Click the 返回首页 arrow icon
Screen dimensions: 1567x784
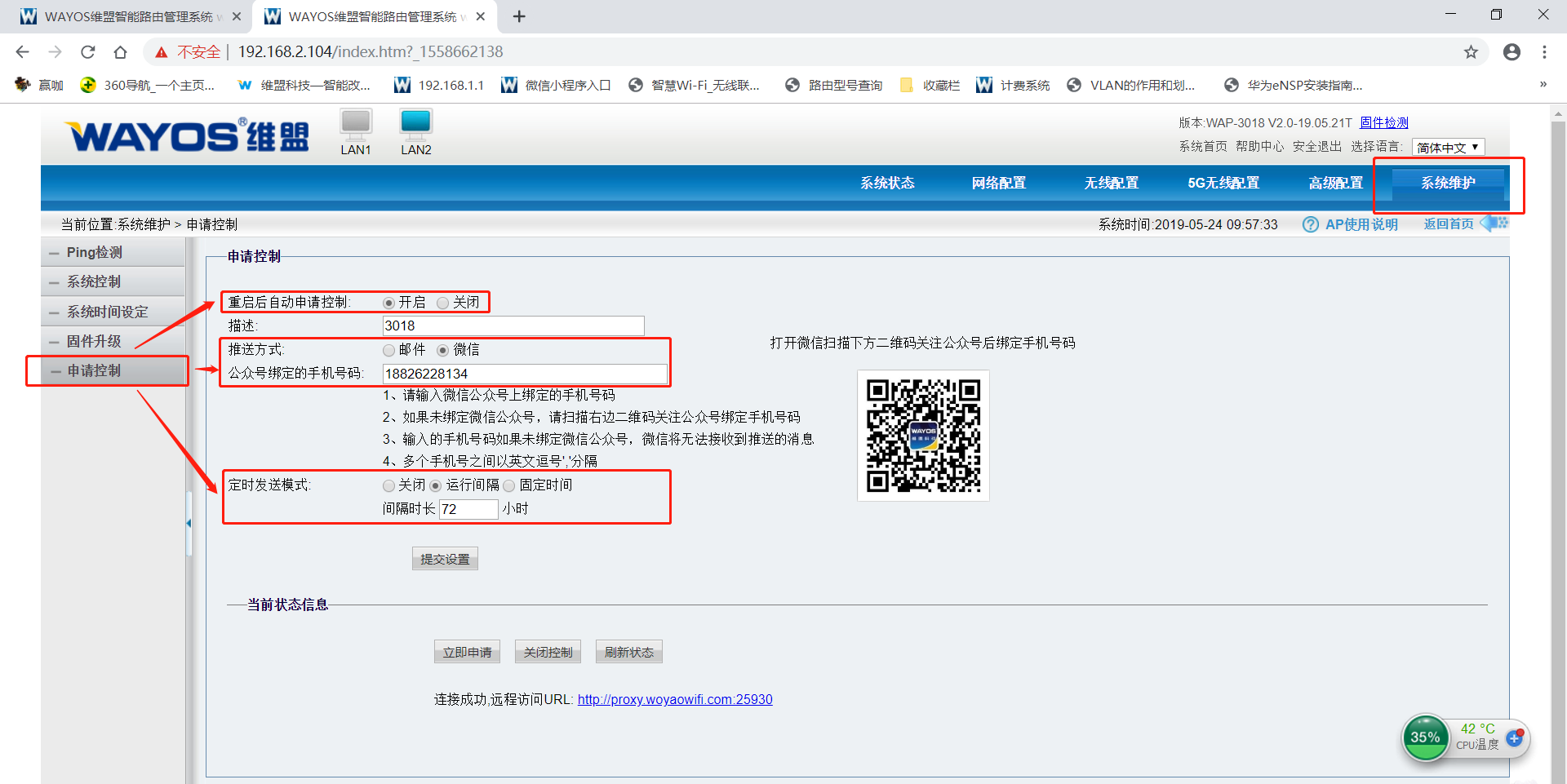coord(1494,223)
